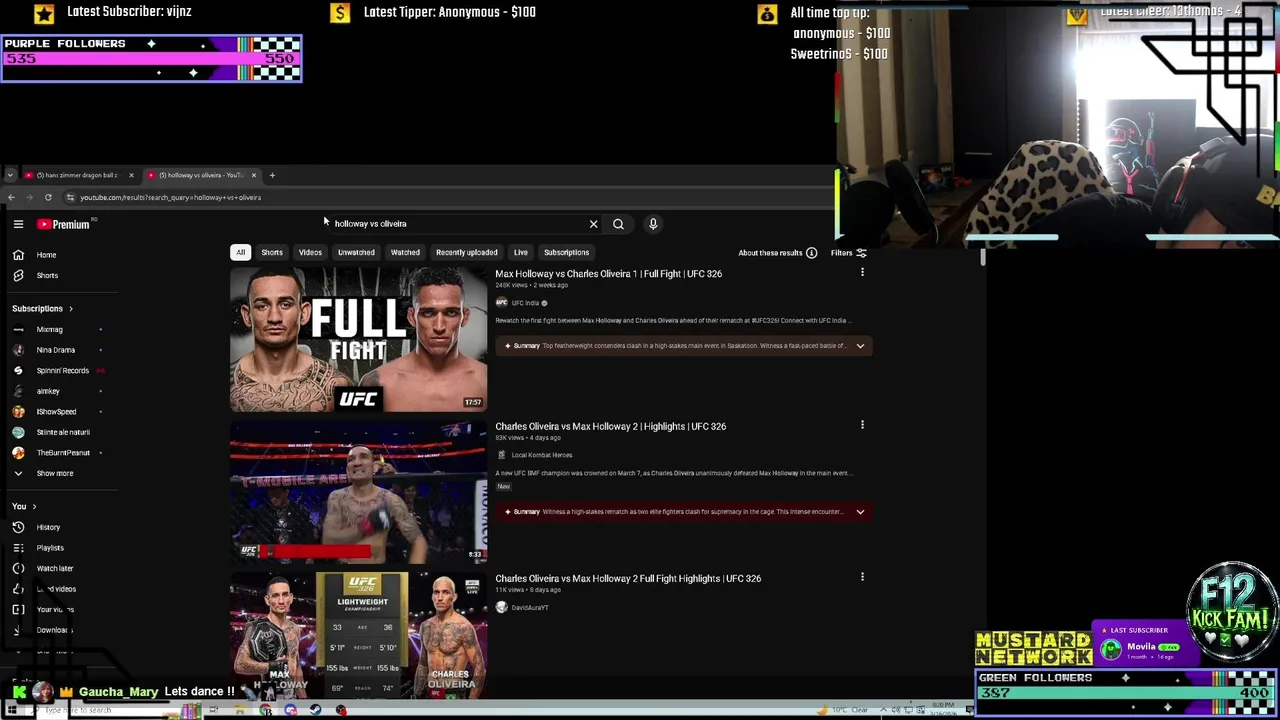Viewport: 1280px width, 720px height.
Task: Select the Videos filter chip
Action: [310, 253]
